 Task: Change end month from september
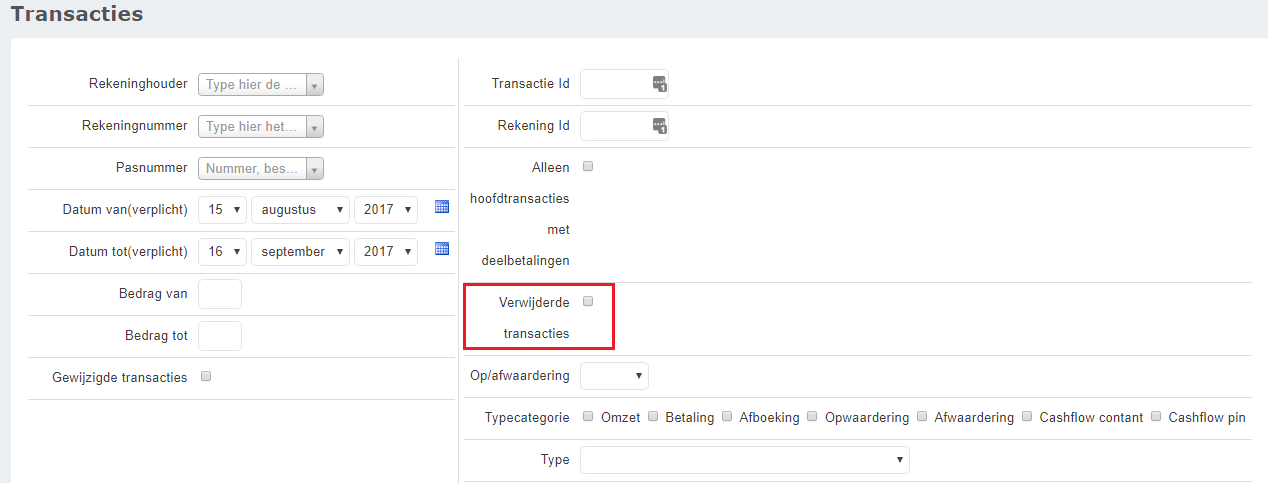(300, 252)
